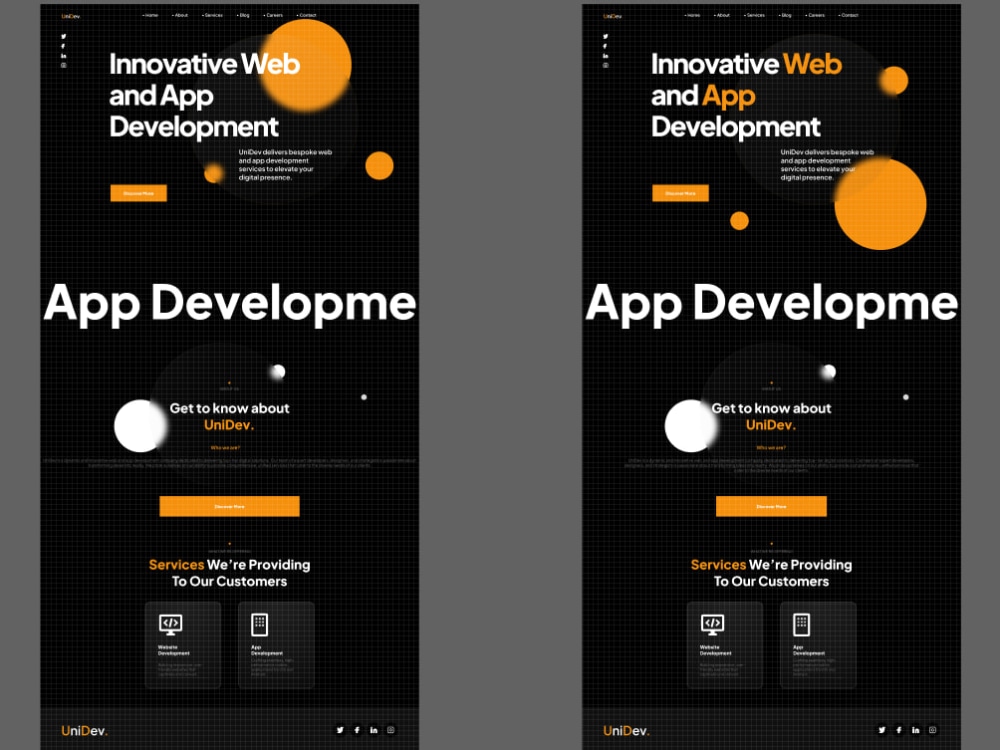The image size is (1000, 750).
Task: Click the Instagram icon in right mockup's sidebar
Action: [605, 65]
